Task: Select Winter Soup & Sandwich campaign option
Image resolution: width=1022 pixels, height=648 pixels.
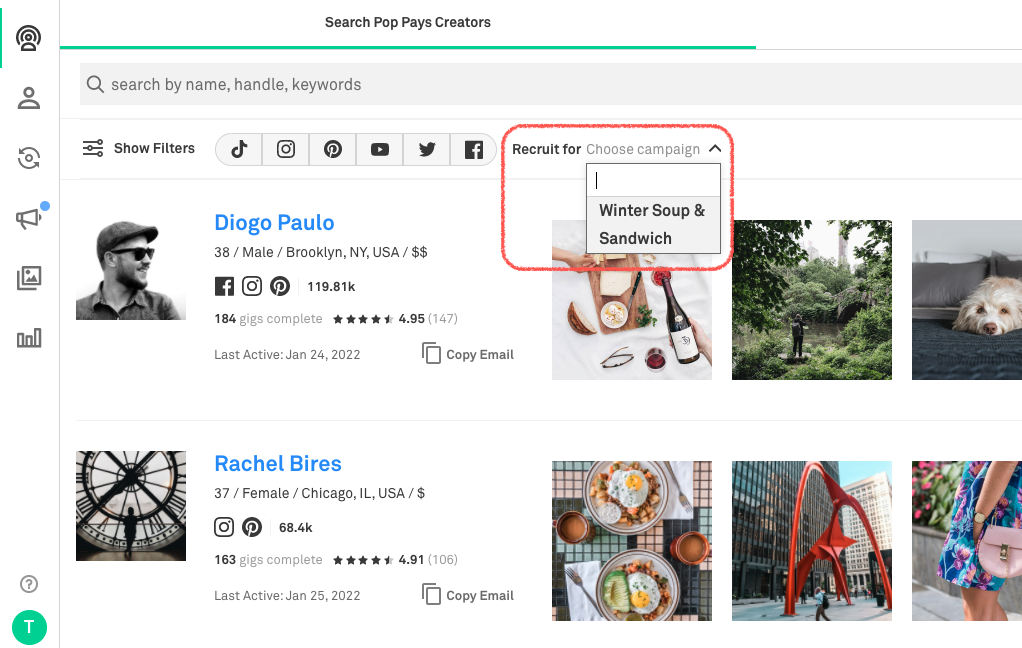Action: tap(652, 224)
